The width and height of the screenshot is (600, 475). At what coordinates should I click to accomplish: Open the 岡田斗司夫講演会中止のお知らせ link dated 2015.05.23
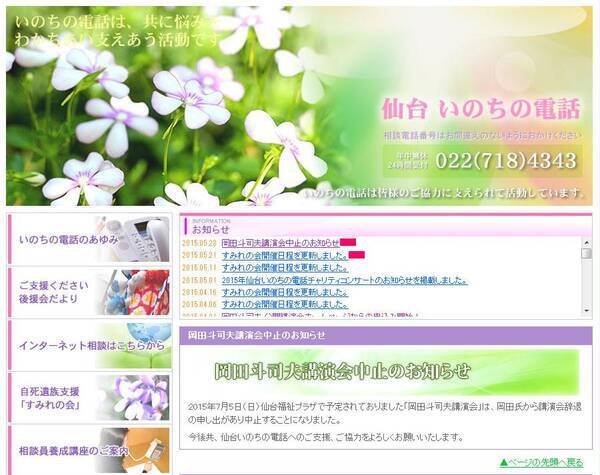coord(280,243)
